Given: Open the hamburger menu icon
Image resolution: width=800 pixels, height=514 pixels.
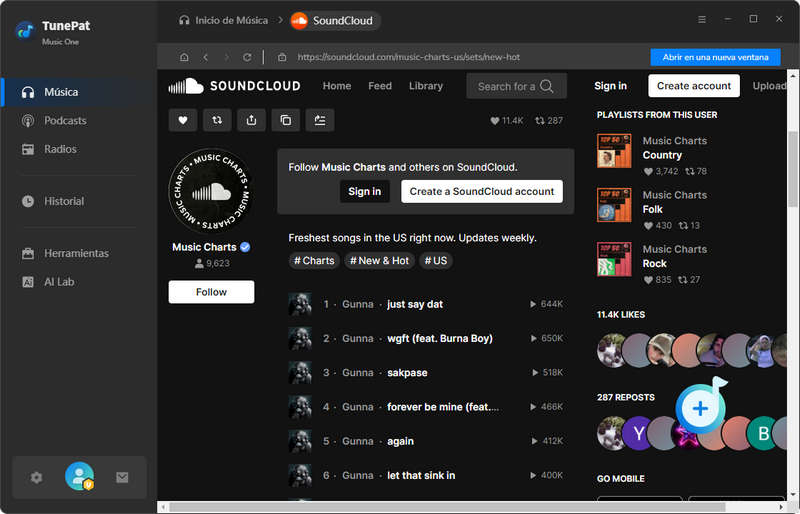Looking at the screenshot, I should pos(702,19).
